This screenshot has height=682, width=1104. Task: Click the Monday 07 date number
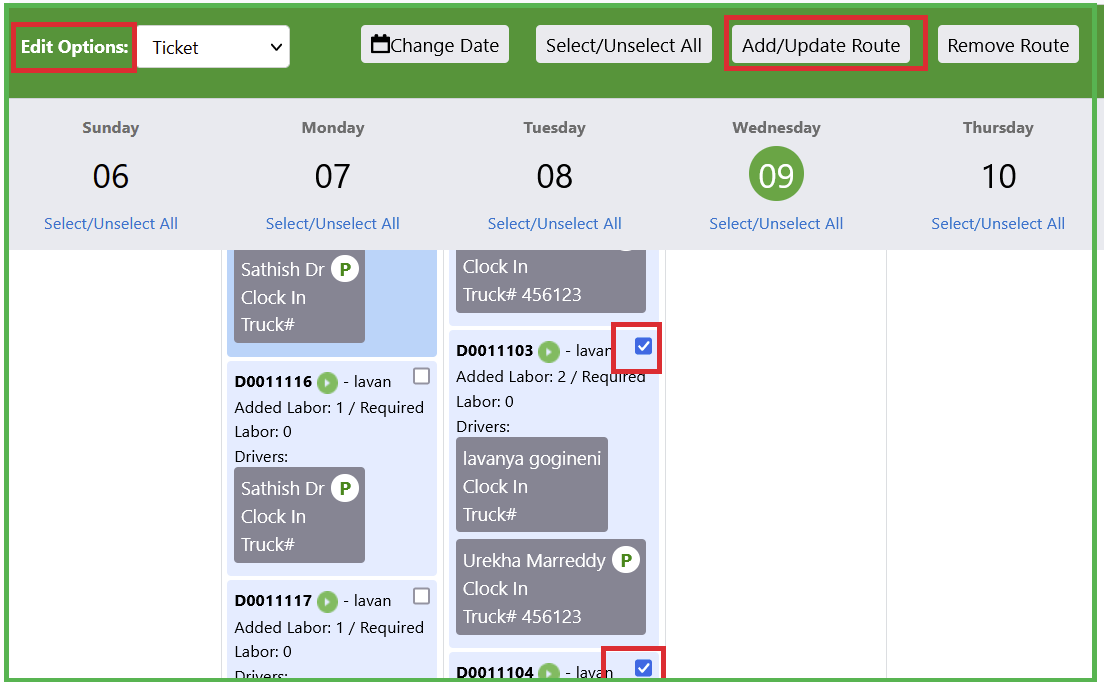point(332,176)
